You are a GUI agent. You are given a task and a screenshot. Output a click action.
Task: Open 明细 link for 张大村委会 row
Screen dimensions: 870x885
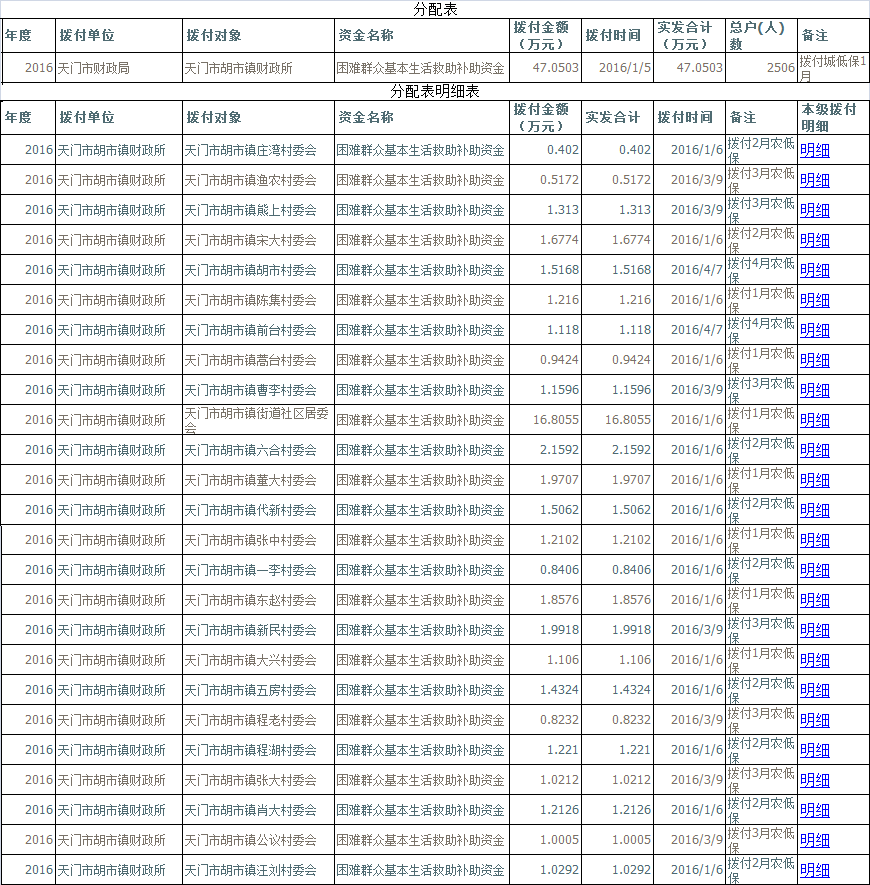[815, 780]
